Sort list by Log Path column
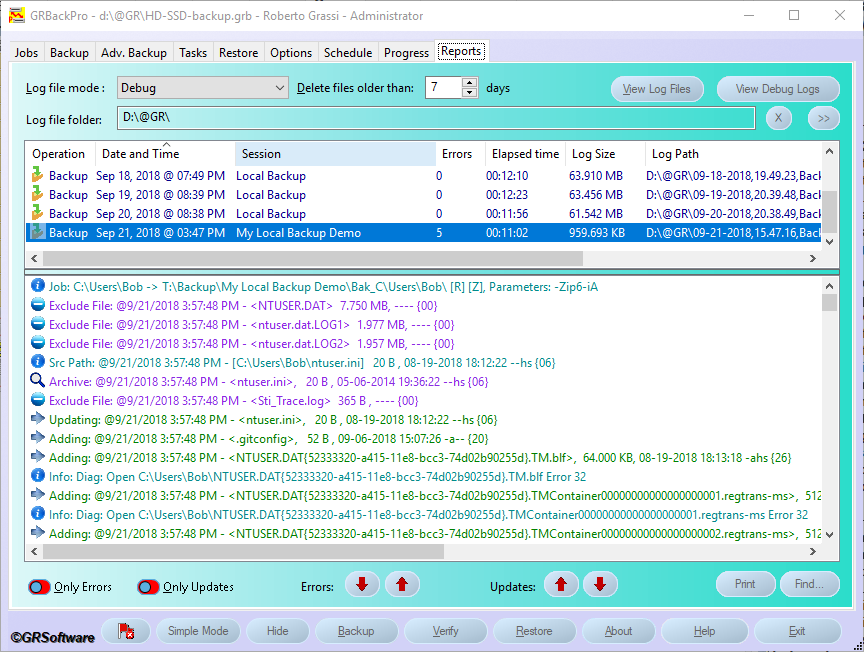The height and width of the screenshot is (652, 864). pos(733,154)
